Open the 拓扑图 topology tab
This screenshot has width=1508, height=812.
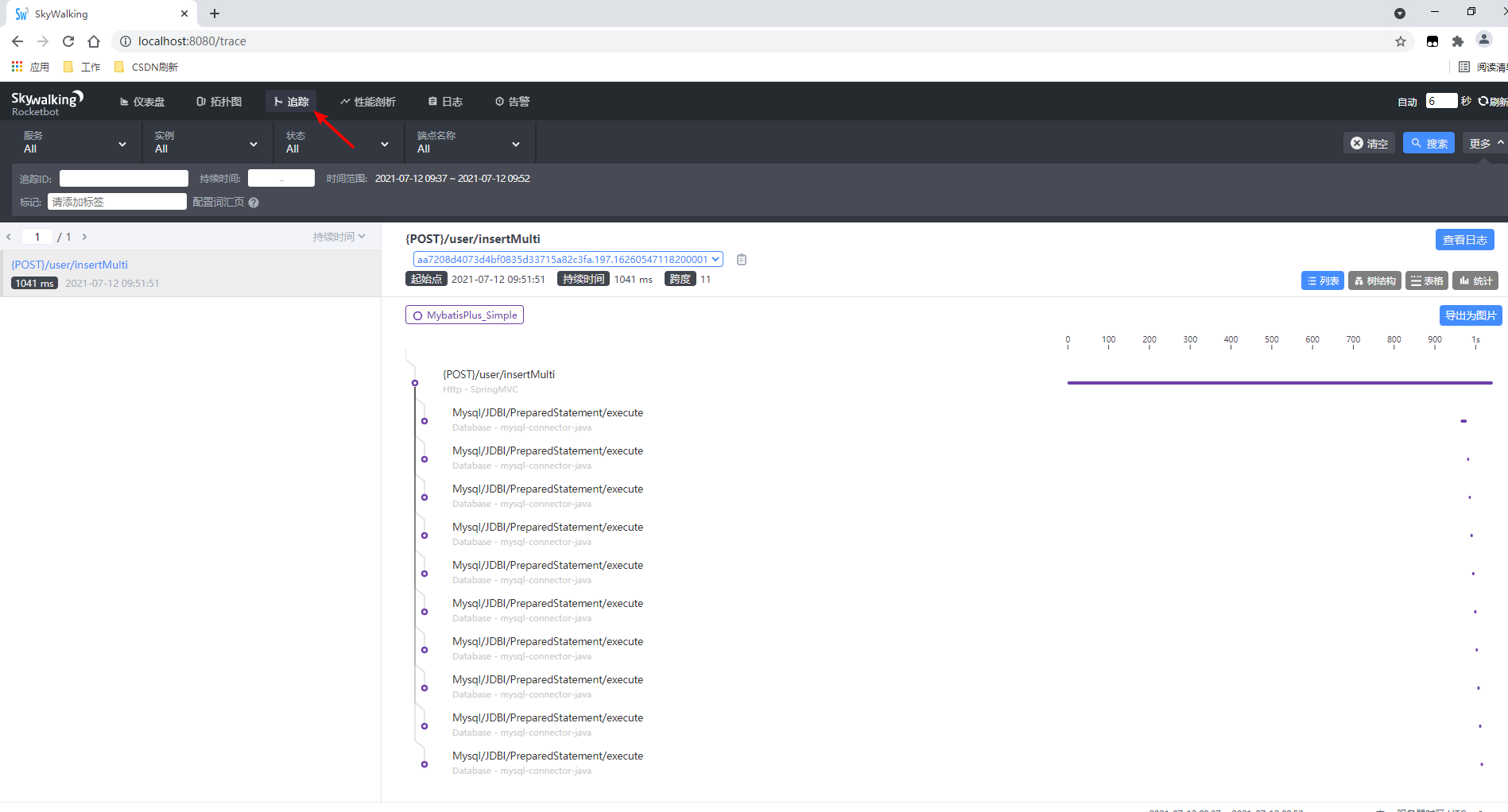(x=219, y=102)
